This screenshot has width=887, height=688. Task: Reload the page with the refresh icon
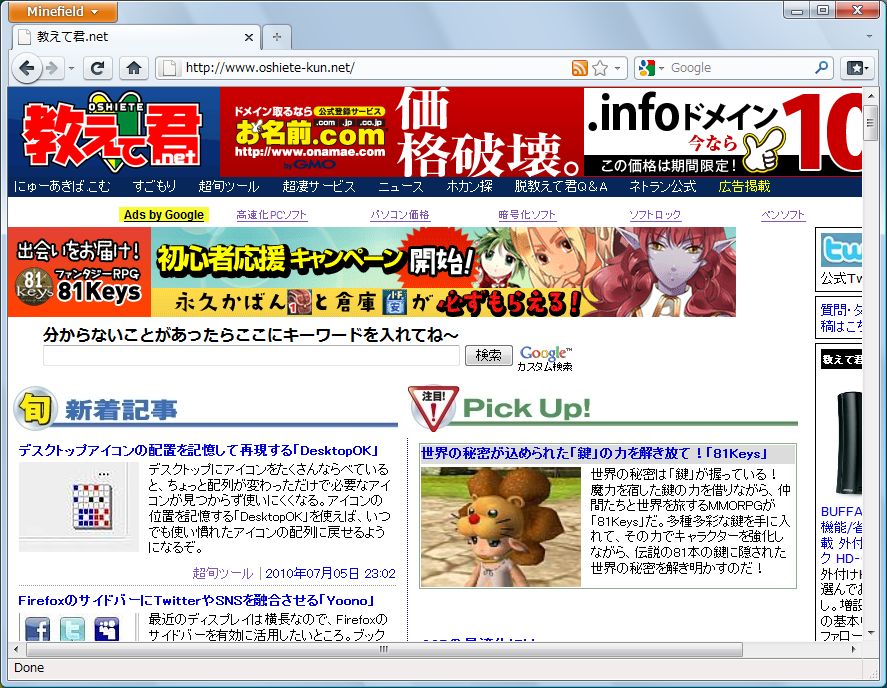click(97, 68)
